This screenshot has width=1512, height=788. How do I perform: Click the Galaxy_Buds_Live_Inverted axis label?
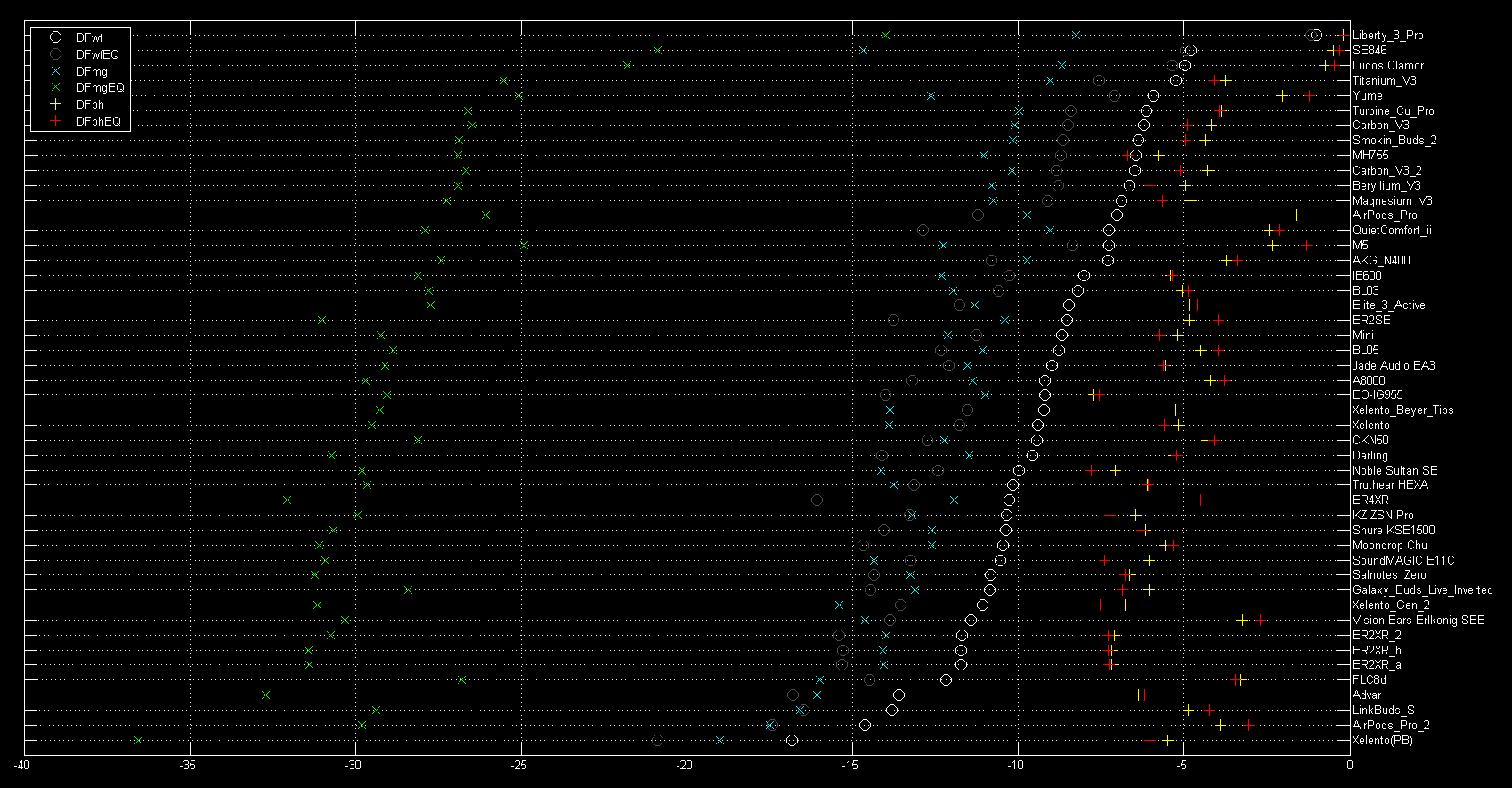[1422, 589]
